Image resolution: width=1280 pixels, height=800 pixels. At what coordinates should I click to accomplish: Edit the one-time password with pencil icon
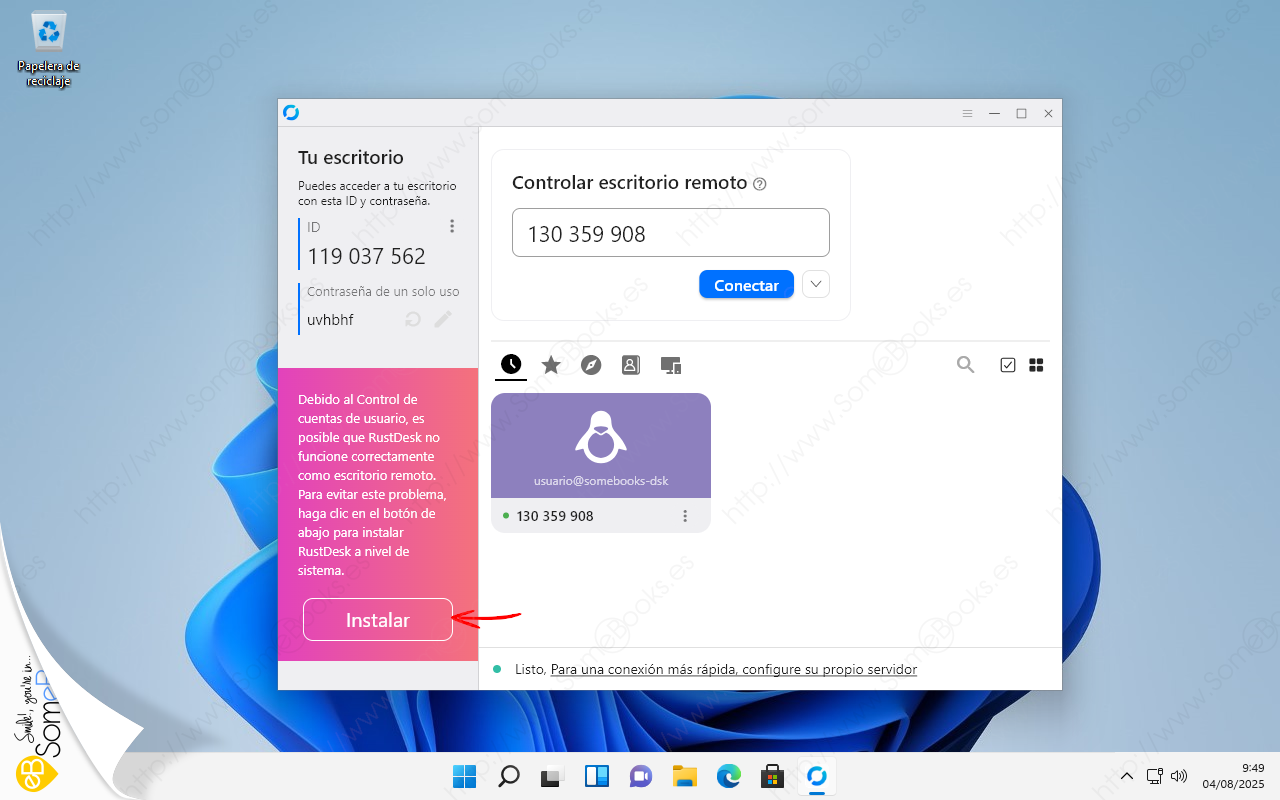tap(443, 320)
